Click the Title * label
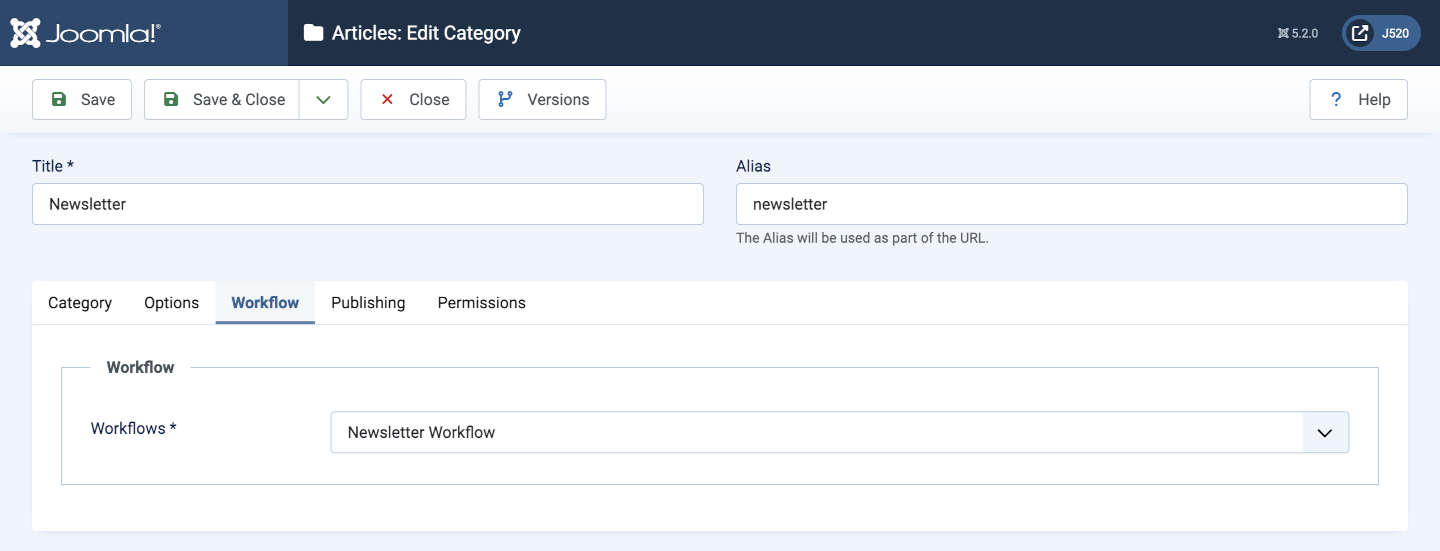The height and width of the screenshot is (551, 1440). pos(53,166)
